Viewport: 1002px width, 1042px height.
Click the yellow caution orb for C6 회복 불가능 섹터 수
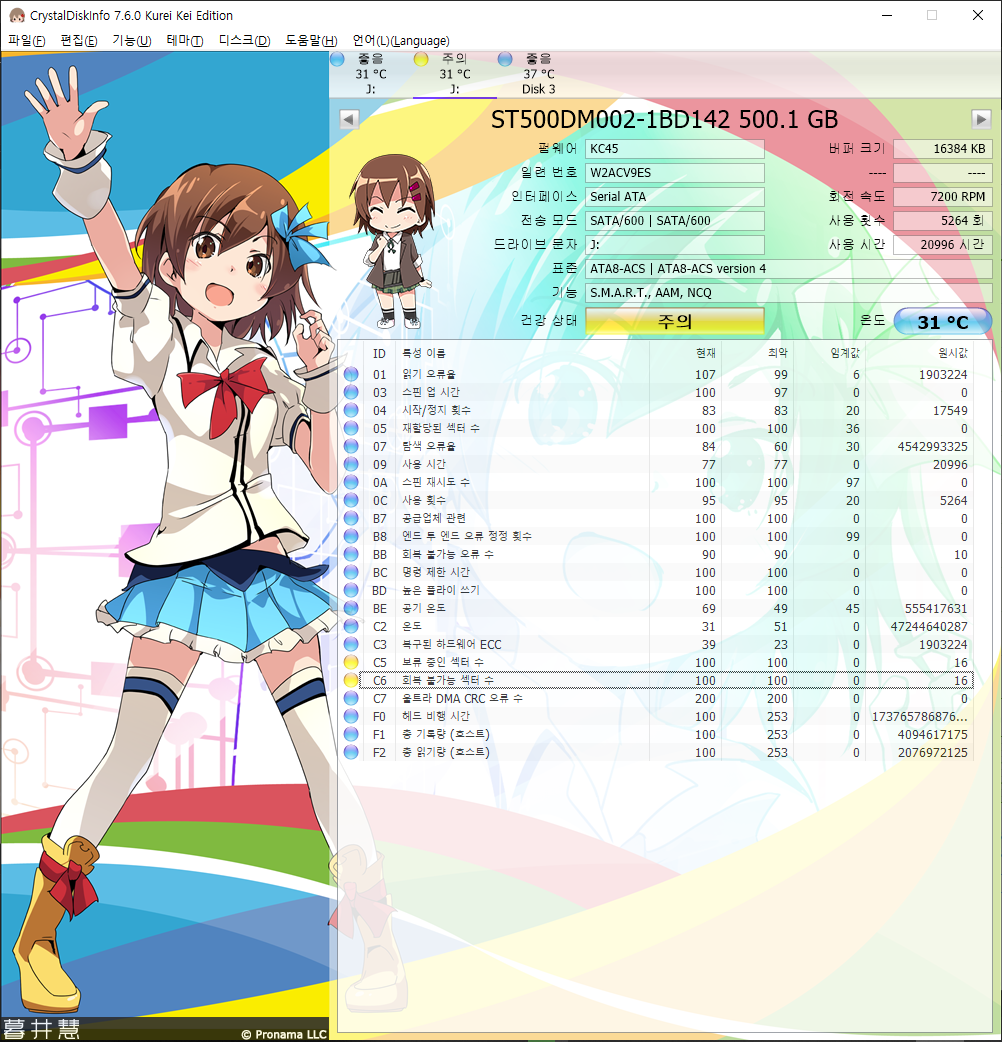click(351, 680)
